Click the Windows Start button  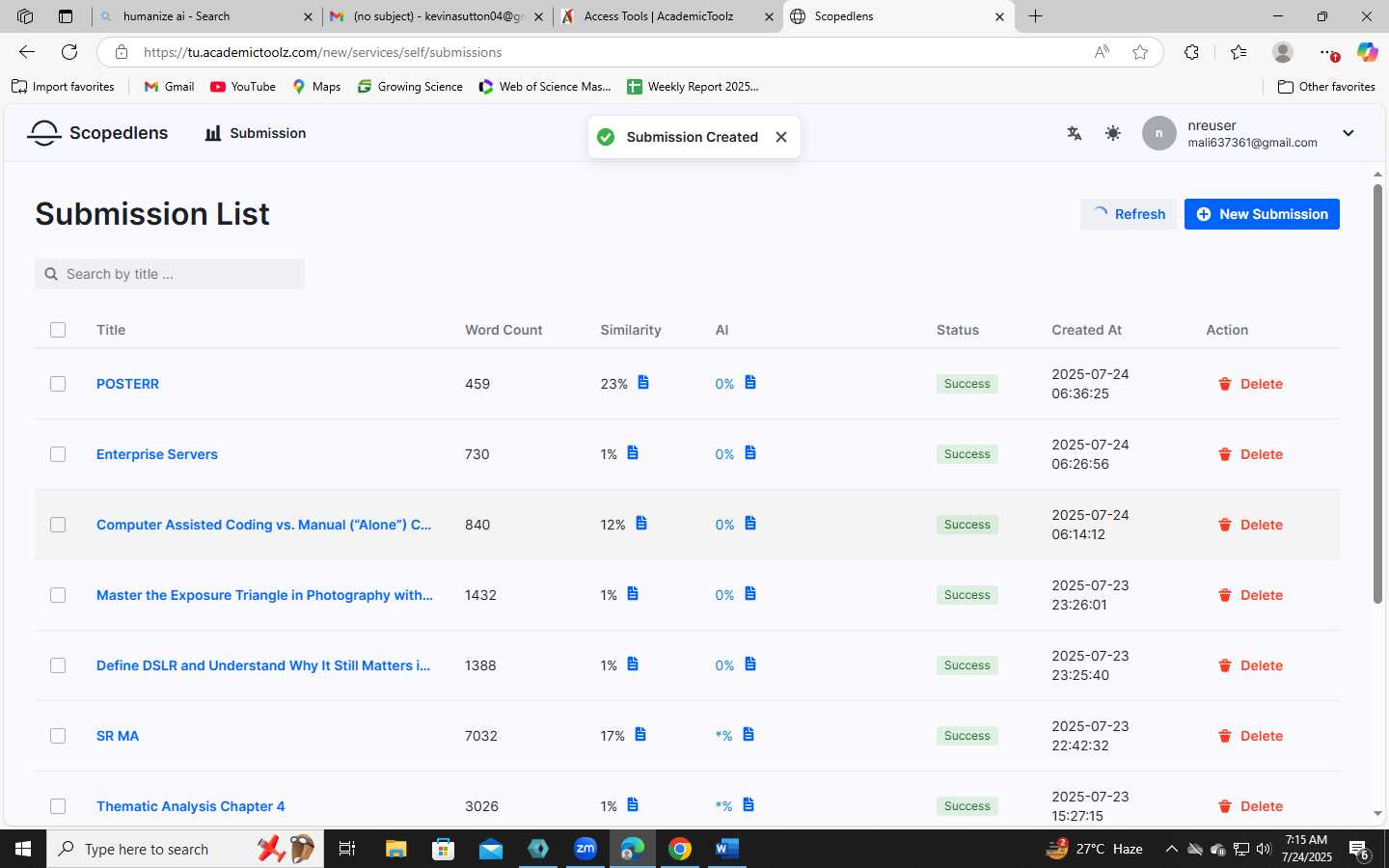[23, 849]
